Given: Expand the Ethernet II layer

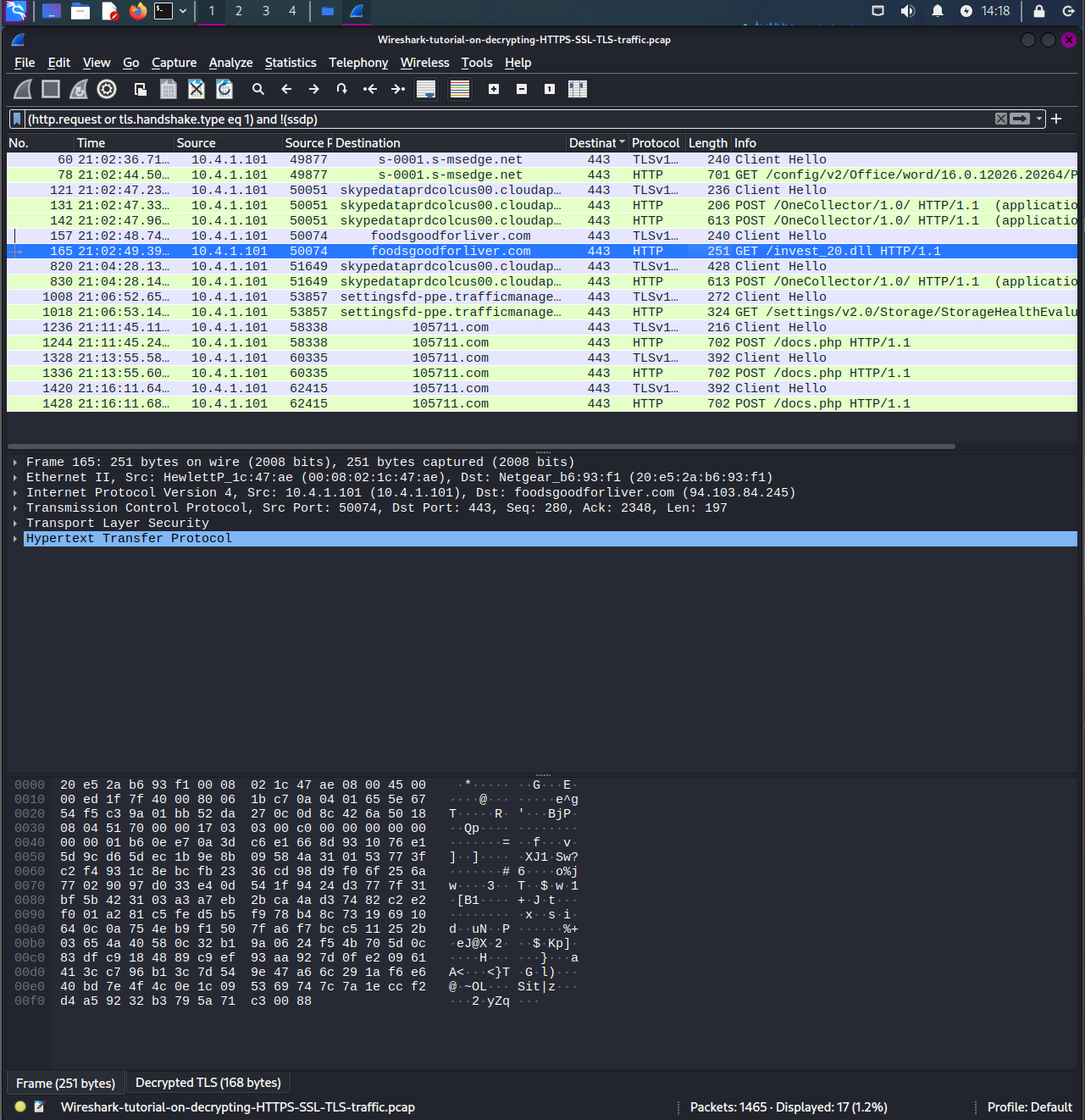Looking at the screenshot, I should (15, 478).
